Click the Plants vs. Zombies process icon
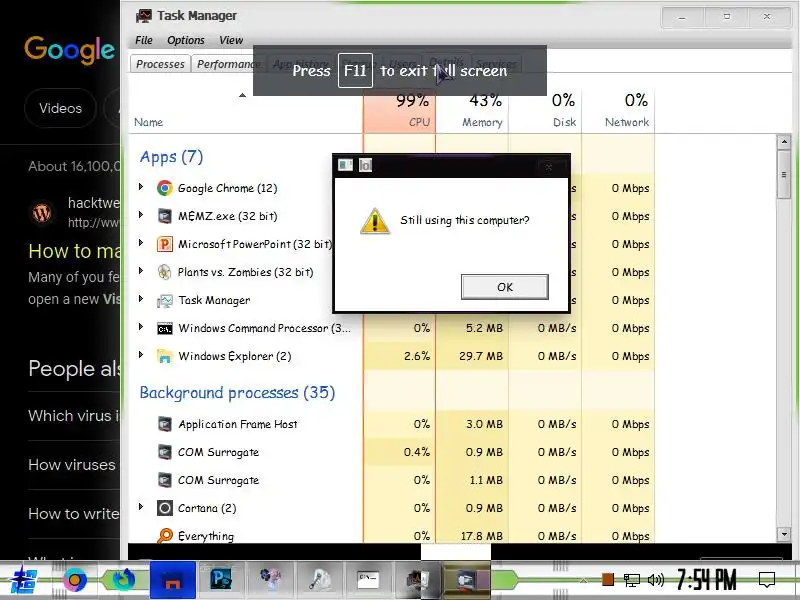The width and height of the screenshot is (800, 600). click(164, 272)
